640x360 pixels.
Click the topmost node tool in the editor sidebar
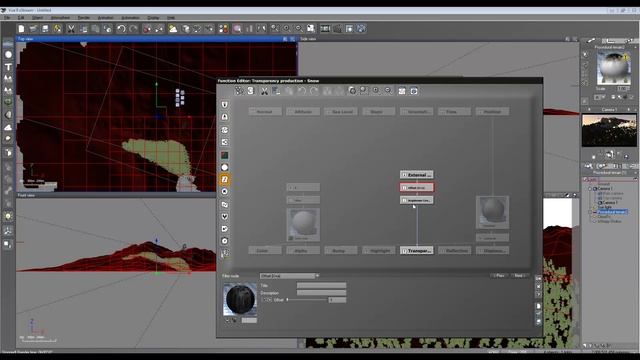point(224,105)
